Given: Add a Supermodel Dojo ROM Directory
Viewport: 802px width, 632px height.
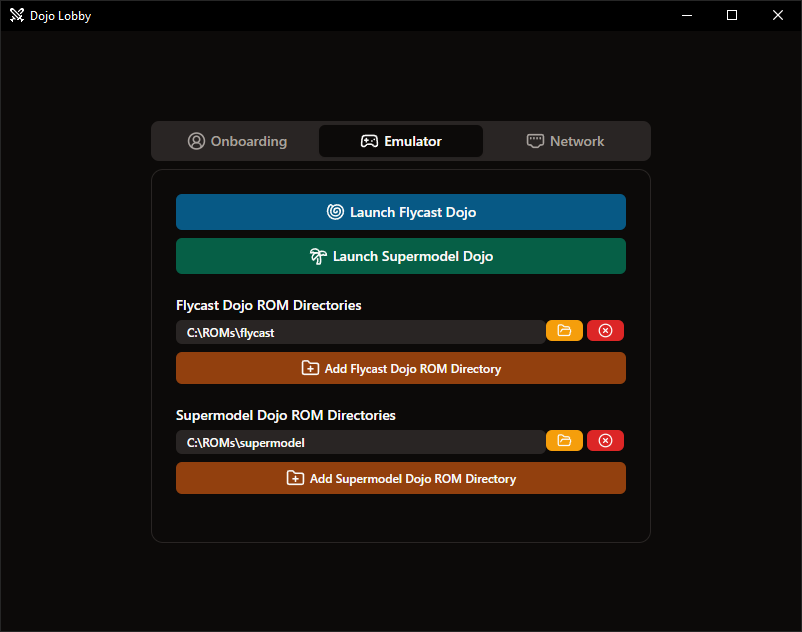Looking at the screenshot, I should pyautogui.click(x=401, y=478).
